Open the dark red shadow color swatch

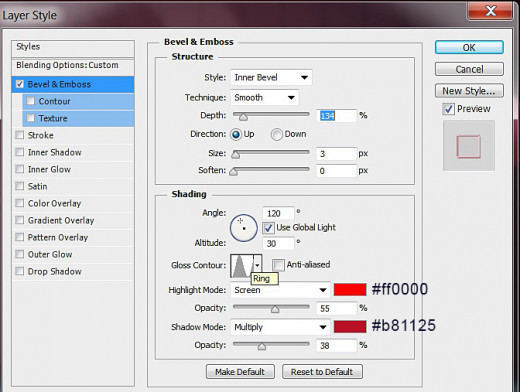tap(350, 327)
